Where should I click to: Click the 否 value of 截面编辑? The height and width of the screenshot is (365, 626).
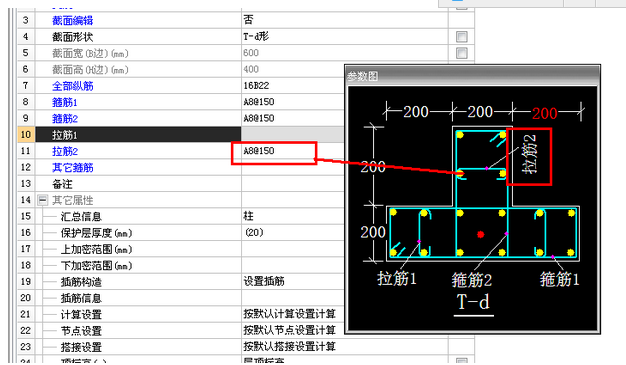click(x=248, y=20)
